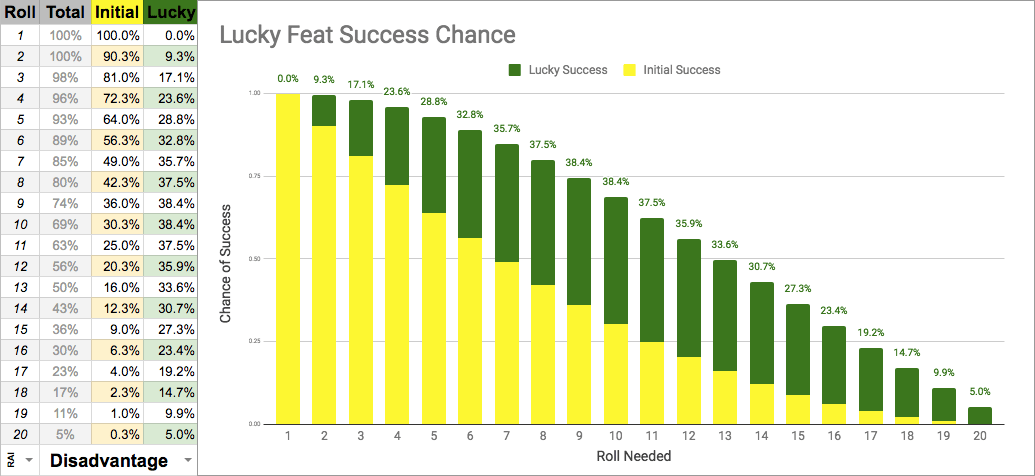
Task: Select the cell showing 100.0% Initial
Action: 118,35
